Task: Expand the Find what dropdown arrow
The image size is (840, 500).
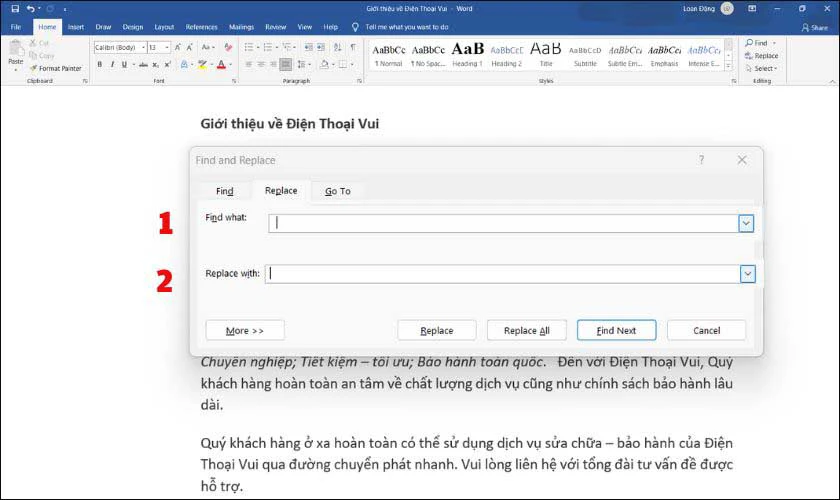Action: click(746, 223)
